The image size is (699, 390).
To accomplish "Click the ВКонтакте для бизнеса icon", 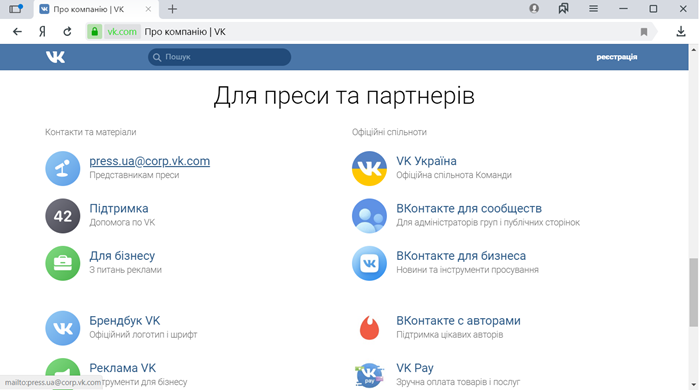I will coord(369,263).
